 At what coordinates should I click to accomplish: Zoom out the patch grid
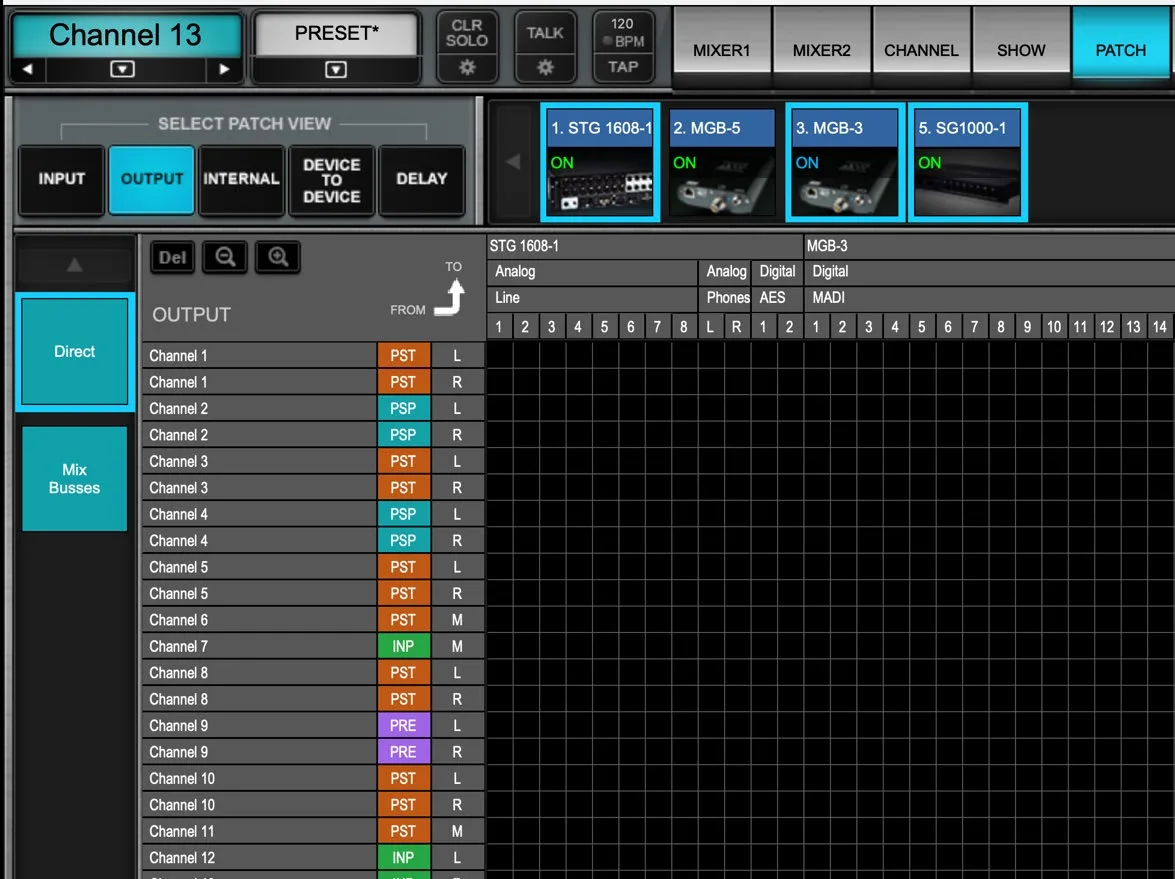(225, 258)
